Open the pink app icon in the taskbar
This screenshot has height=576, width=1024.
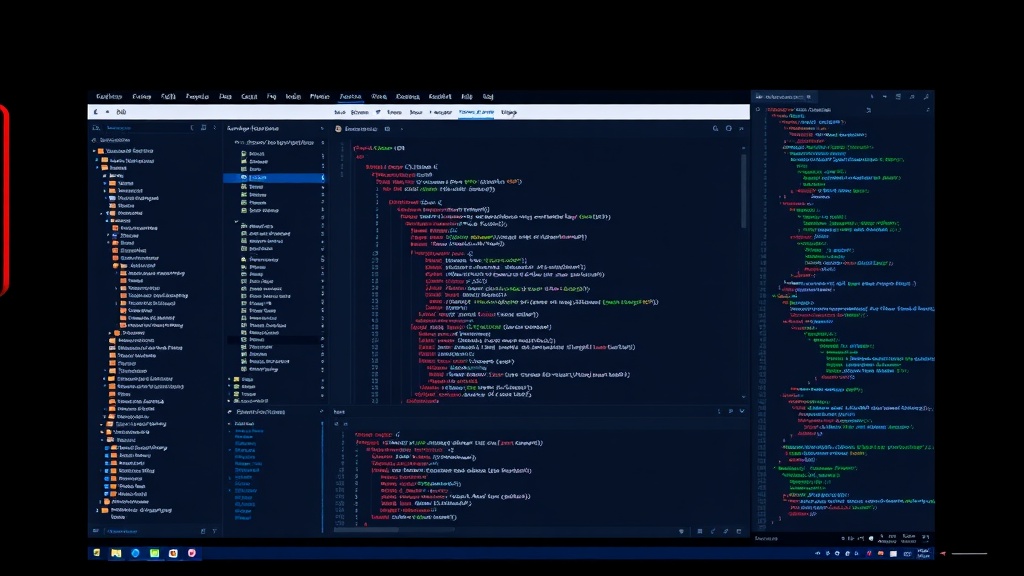click(192, 553)
